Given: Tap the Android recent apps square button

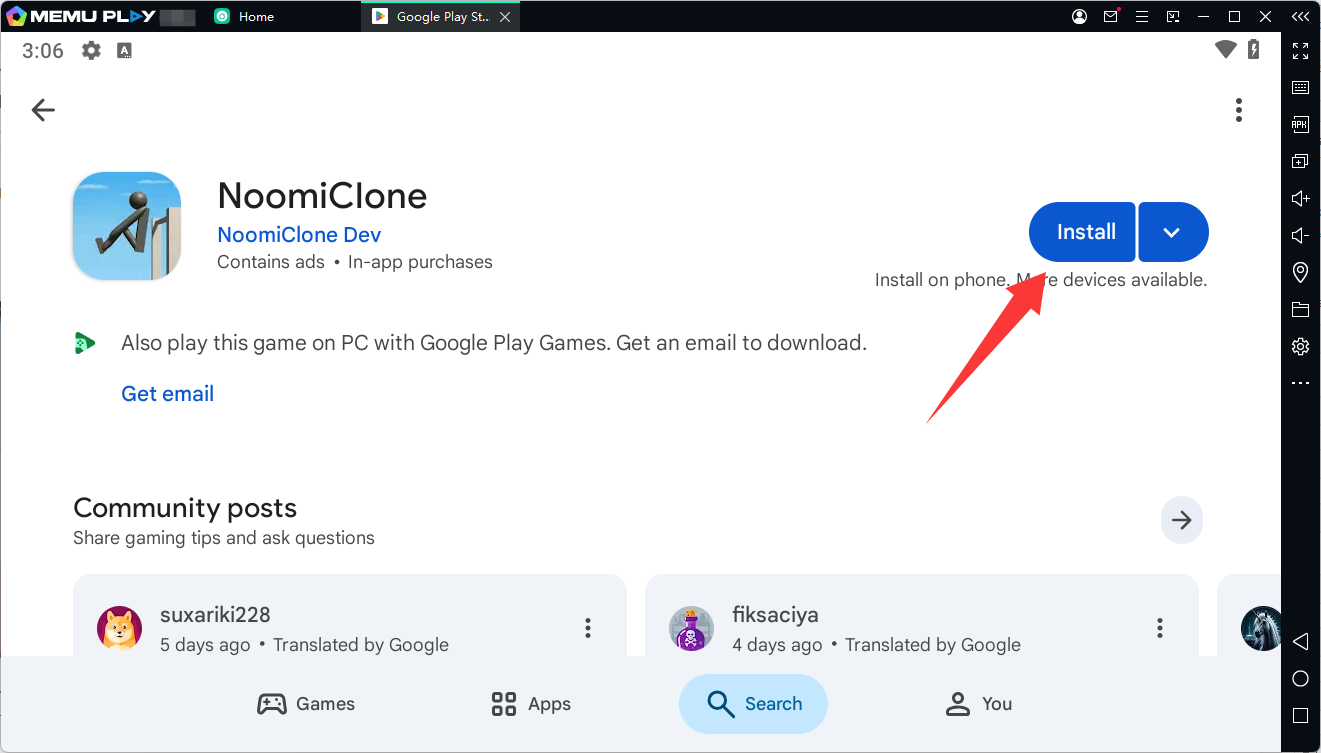Looking at the screenshot, I should point(1300,716).
